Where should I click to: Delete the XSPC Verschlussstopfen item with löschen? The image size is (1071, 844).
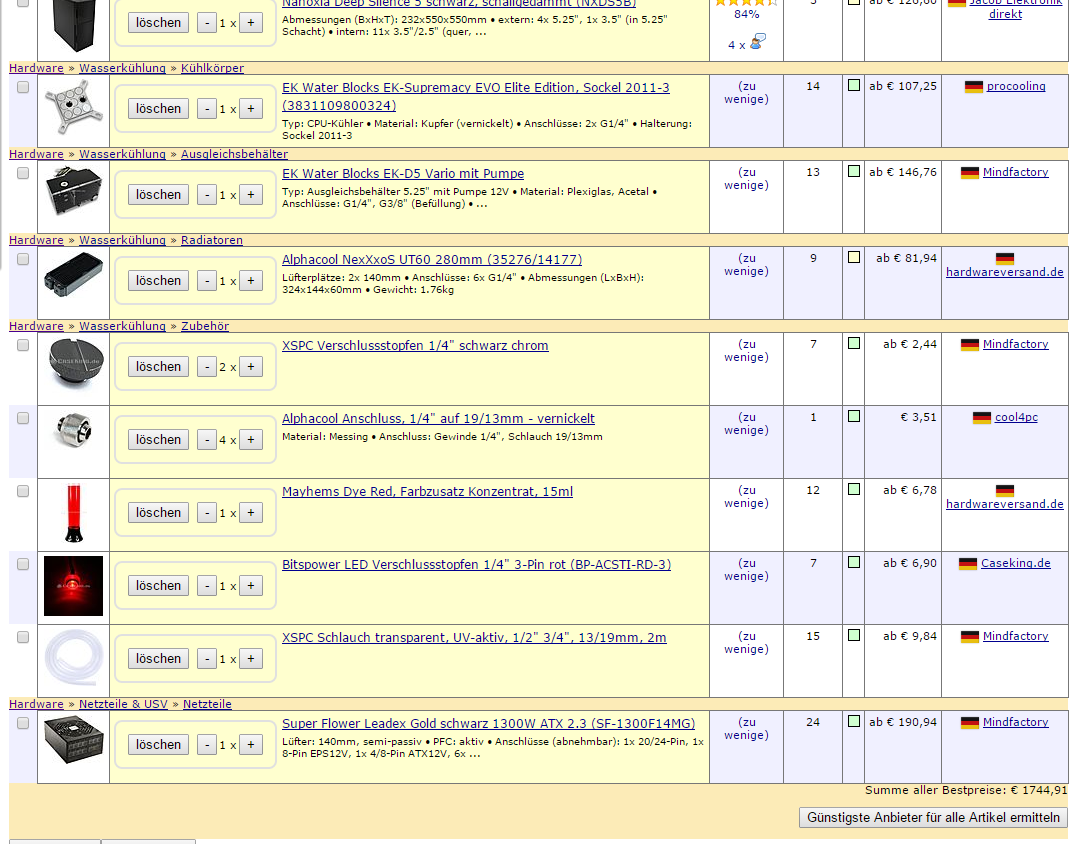(158, 367)
